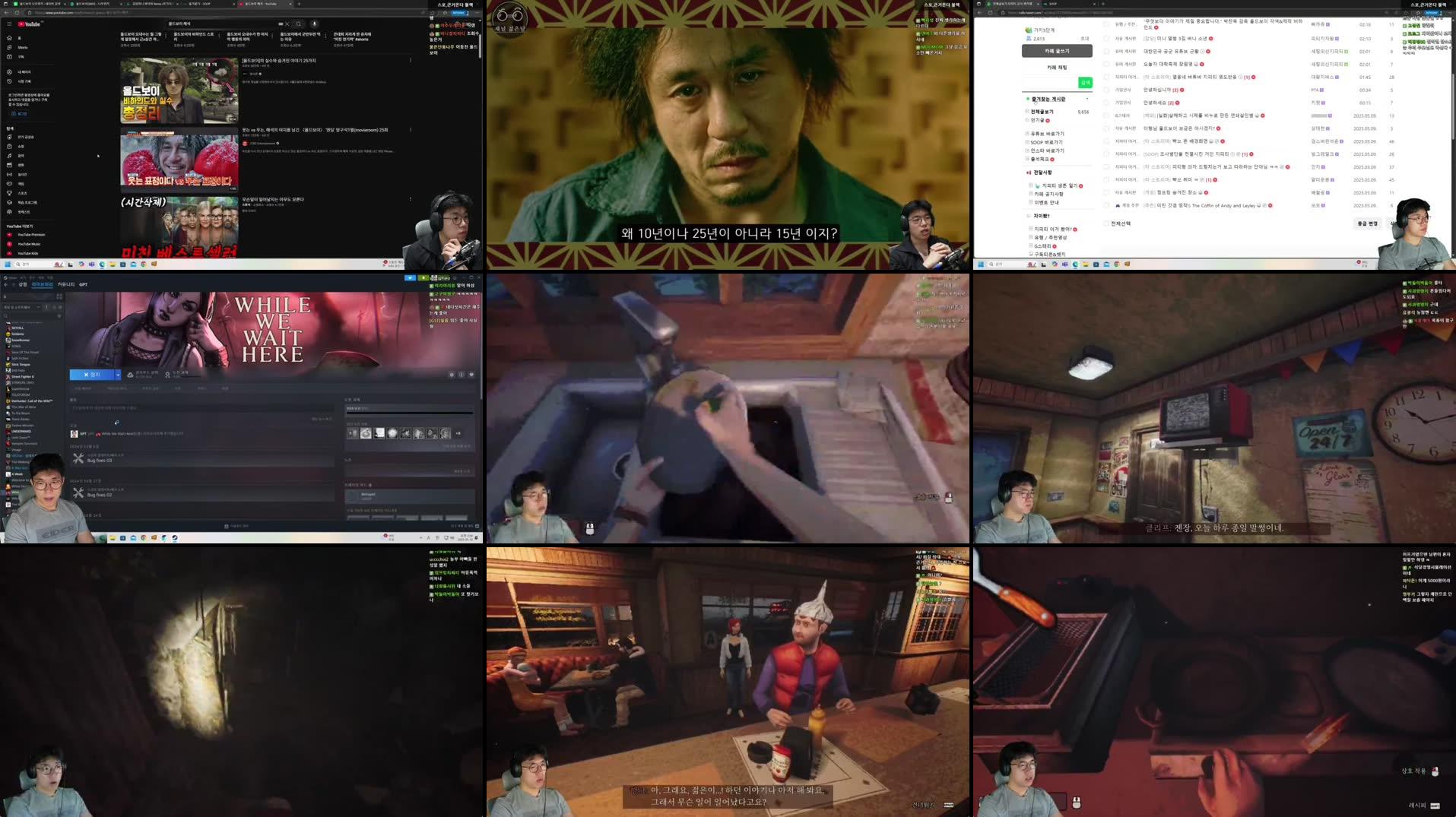Image resolution: width=1456 pixels, height=817 pixels.
Task: Click the Steam achievements progress bar
Action: 409,413
